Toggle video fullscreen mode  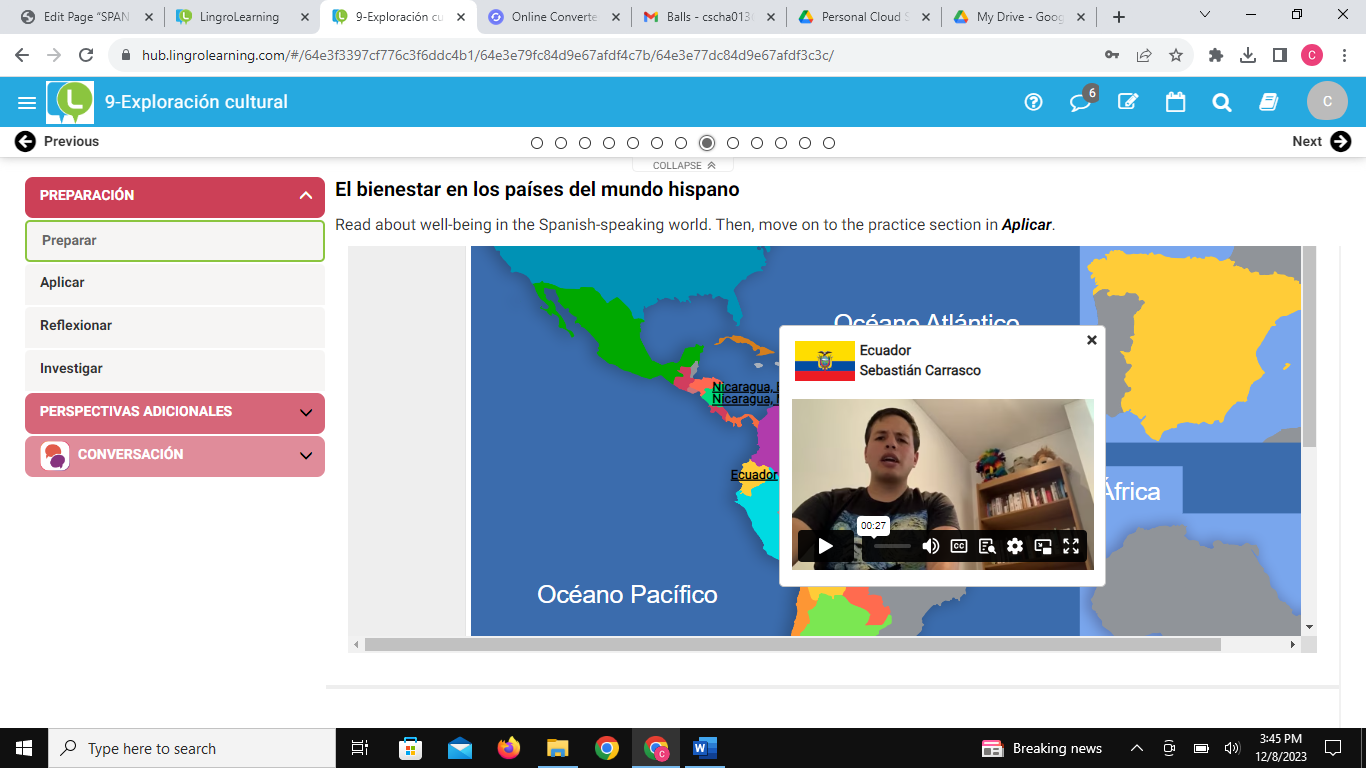click(1071, 546)
